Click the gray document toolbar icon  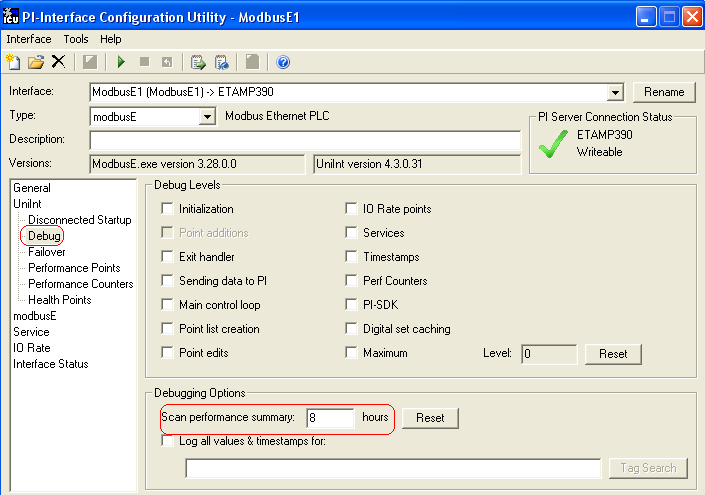tap(253, 62)
